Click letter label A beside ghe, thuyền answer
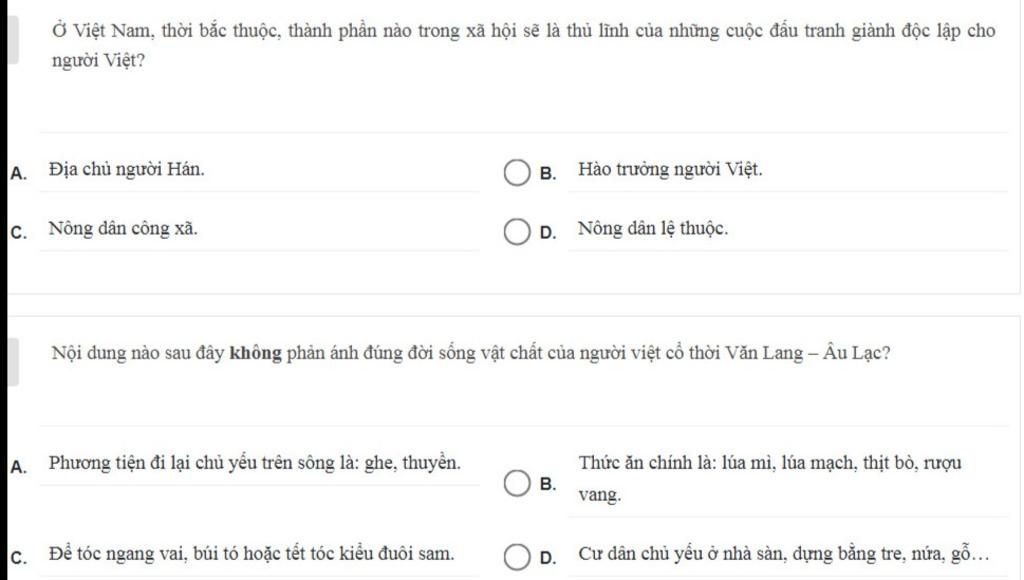1024x580 pixels. [x=19, y=467]
